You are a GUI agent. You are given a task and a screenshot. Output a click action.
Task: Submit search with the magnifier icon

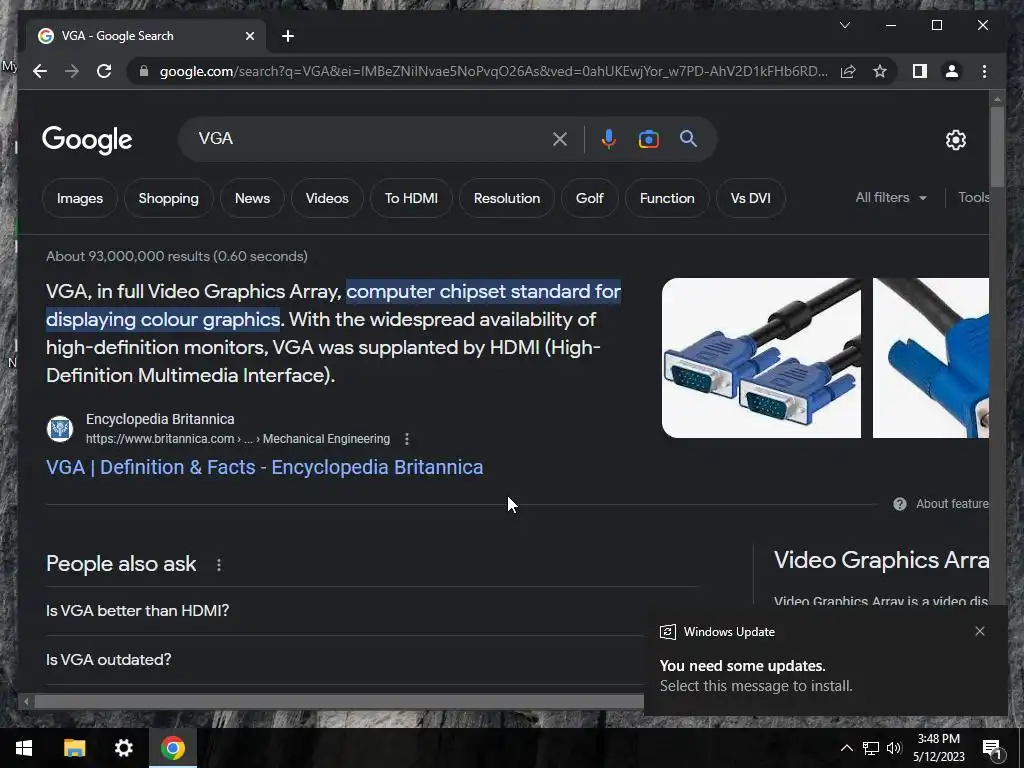click(x=688, y=138)
